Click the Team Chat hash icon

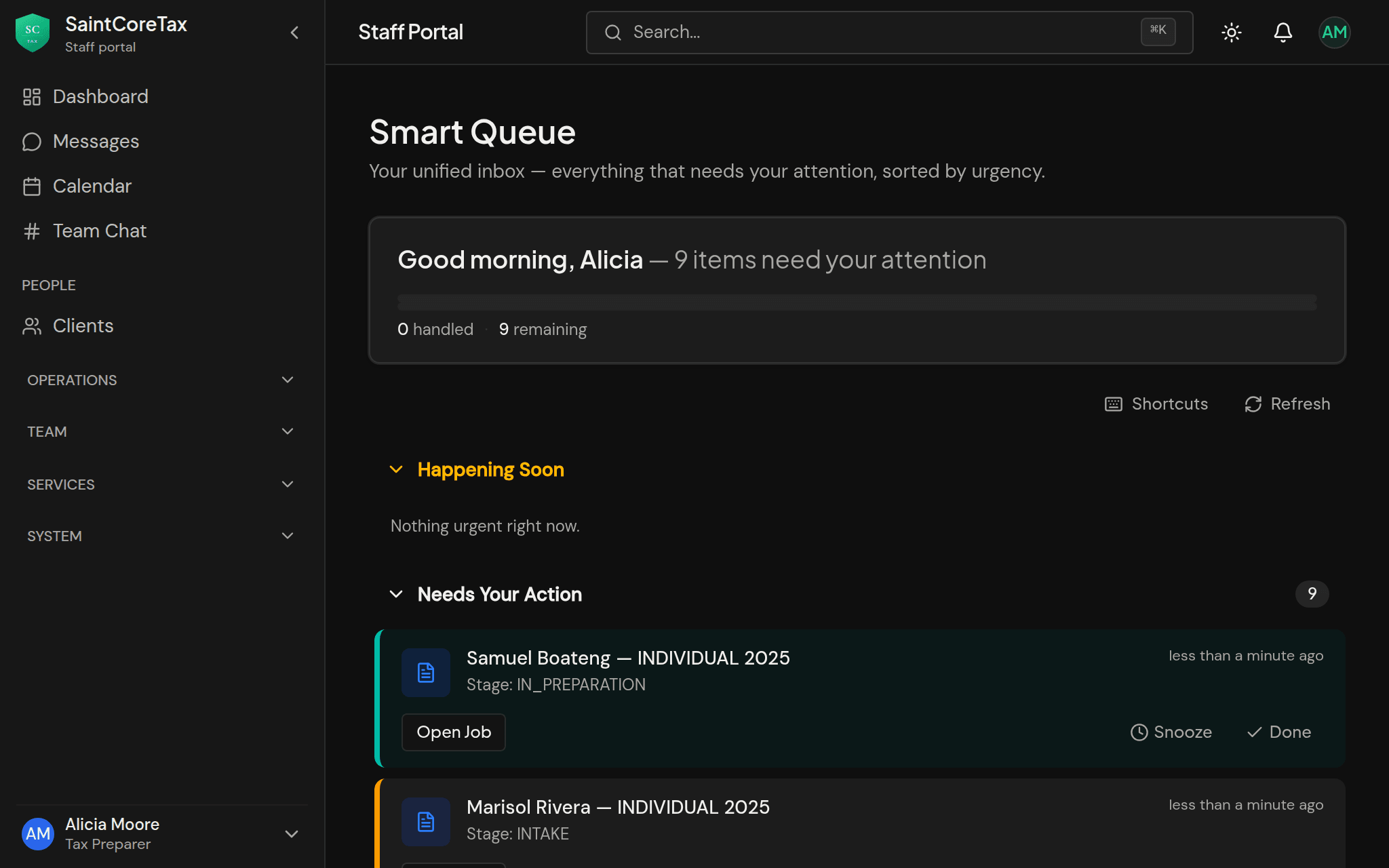tap(32, 231)
